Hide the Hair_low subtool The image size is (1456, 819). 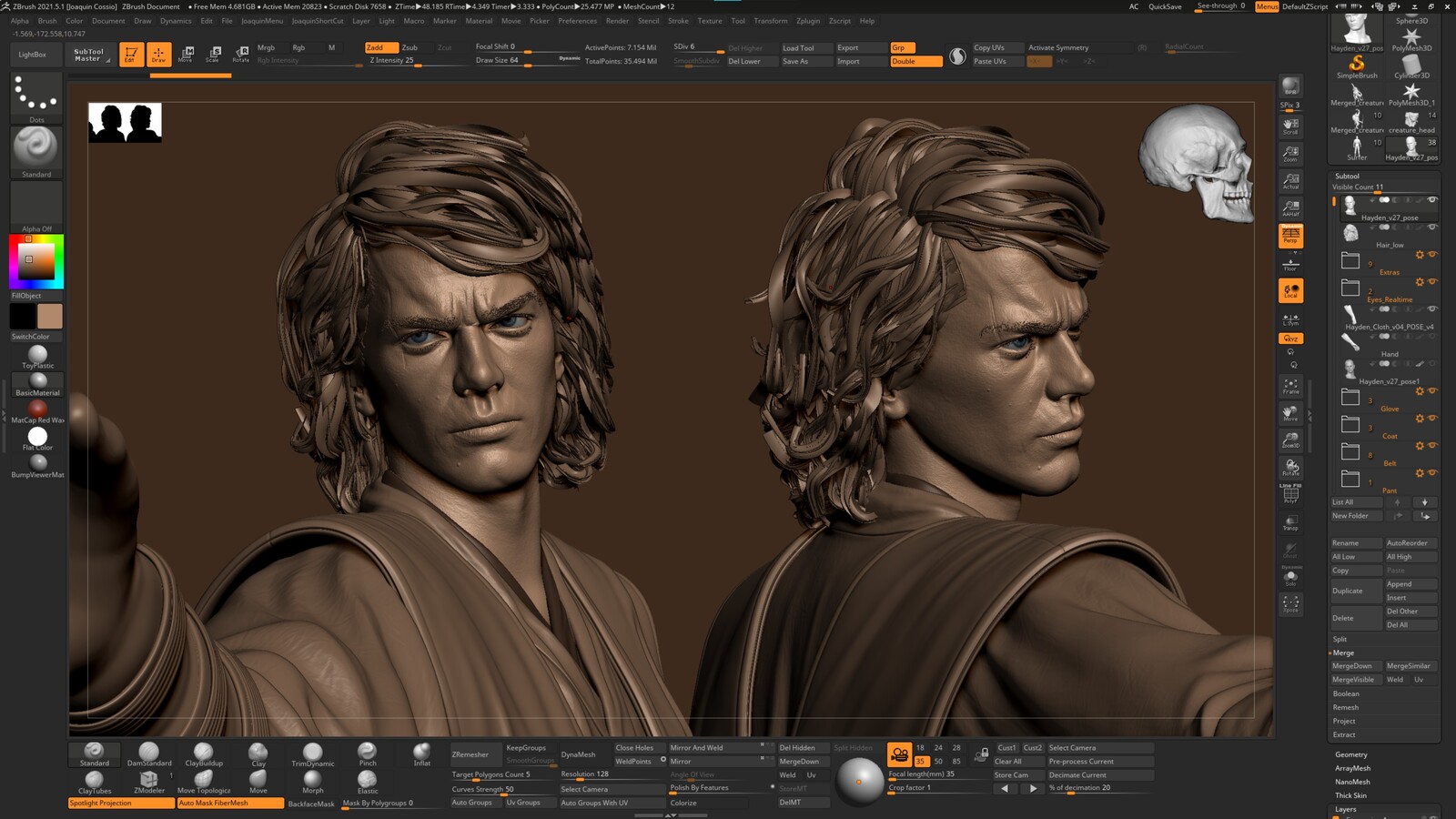(1432, 227)
